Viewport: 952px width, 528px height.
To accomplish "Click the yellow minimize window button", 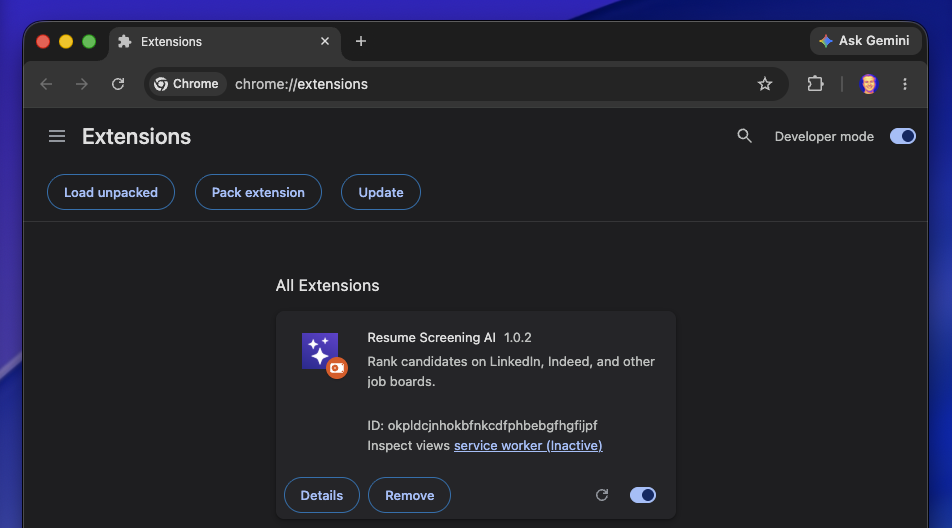I will click(x=66, y=41).
